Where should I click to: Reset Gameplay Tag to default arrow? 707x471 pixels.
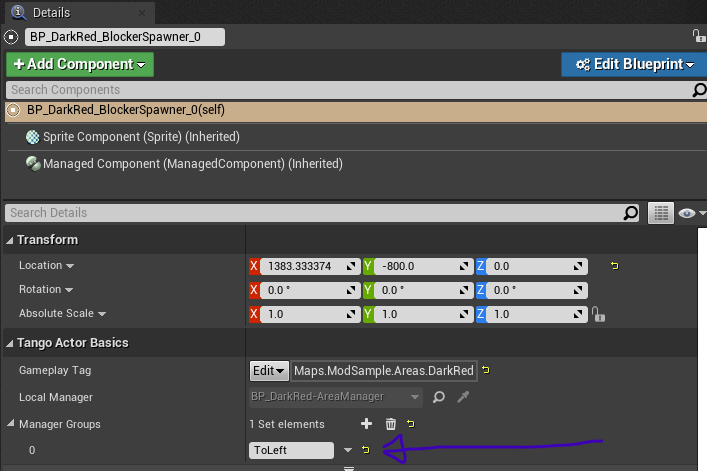[486, 370]
